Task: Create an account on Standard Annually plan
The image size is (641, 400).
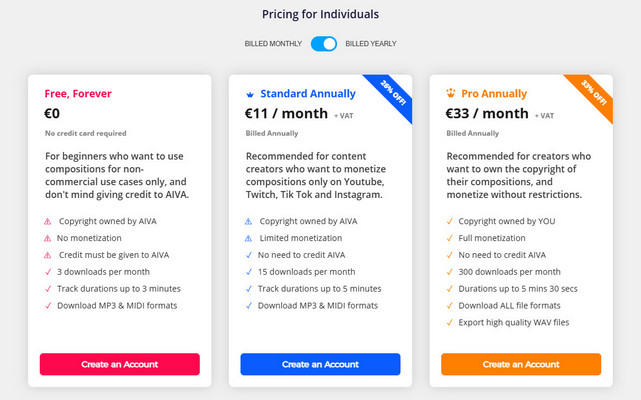Action: pyautogui.click(x=320, y=364)
